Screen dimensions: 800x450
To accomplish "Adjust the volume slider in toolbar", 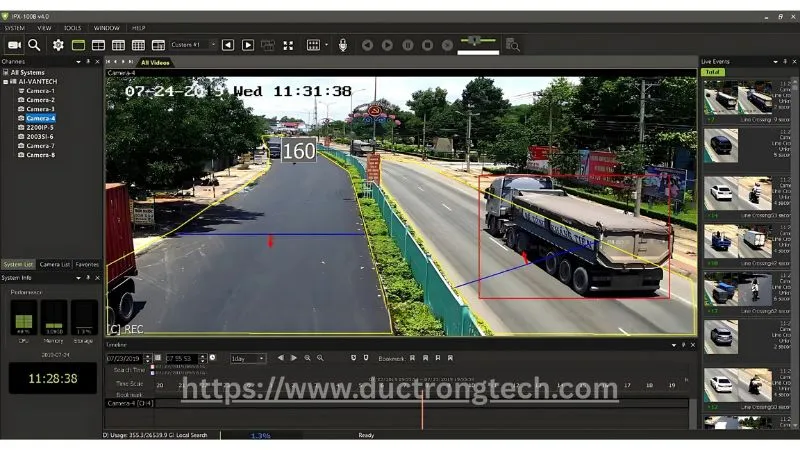I will (x=475, y=40).
